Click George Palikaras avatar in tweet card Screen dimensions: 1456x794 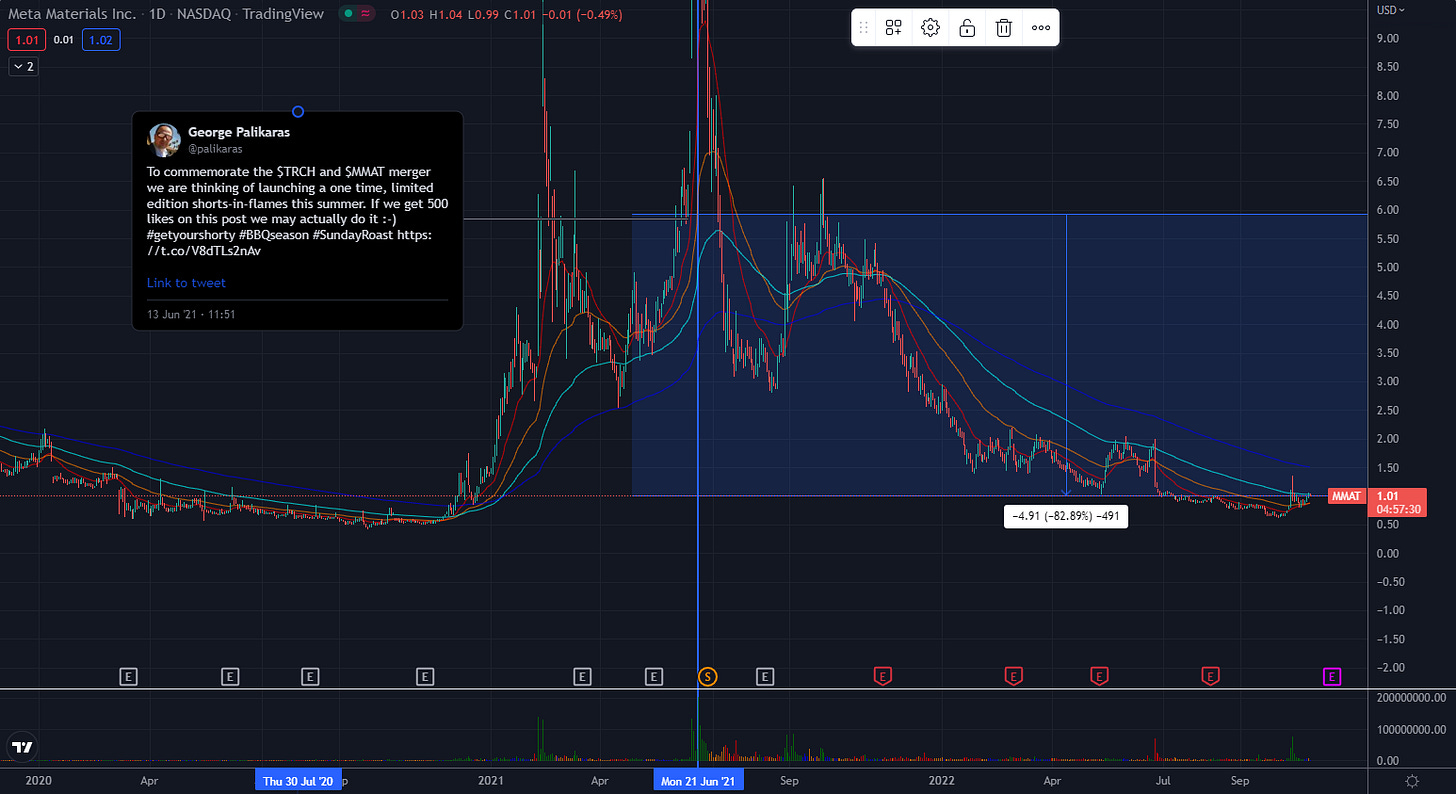(x=164, y=139)
